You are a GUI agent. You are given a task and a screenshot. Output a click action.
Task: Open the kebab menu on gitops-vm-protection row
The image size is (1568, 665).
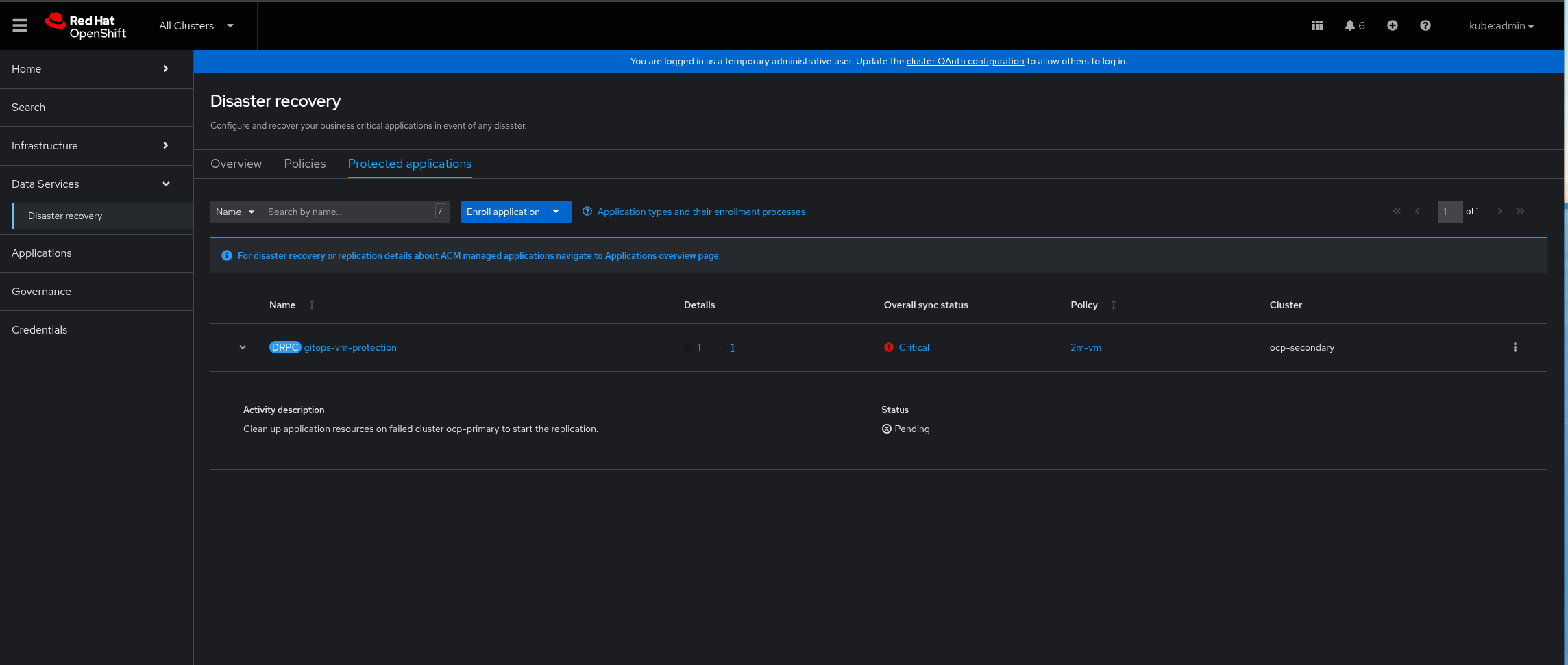click(x=1515, y=347)
